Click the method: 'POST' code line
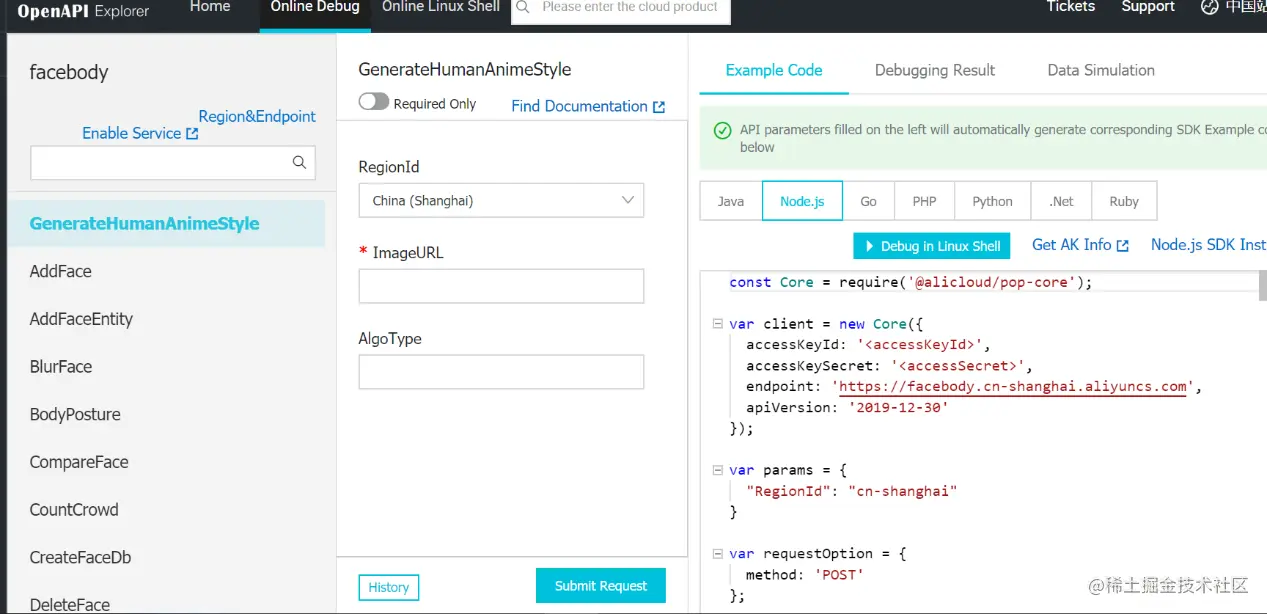The width and height of the screenshot is (1267, 614). click(x=804, y=575)
